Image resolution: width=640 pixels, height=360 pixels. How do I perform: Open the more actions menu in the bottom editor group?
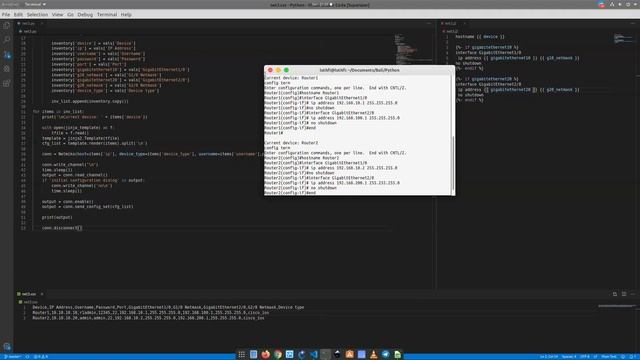(633, 294)
